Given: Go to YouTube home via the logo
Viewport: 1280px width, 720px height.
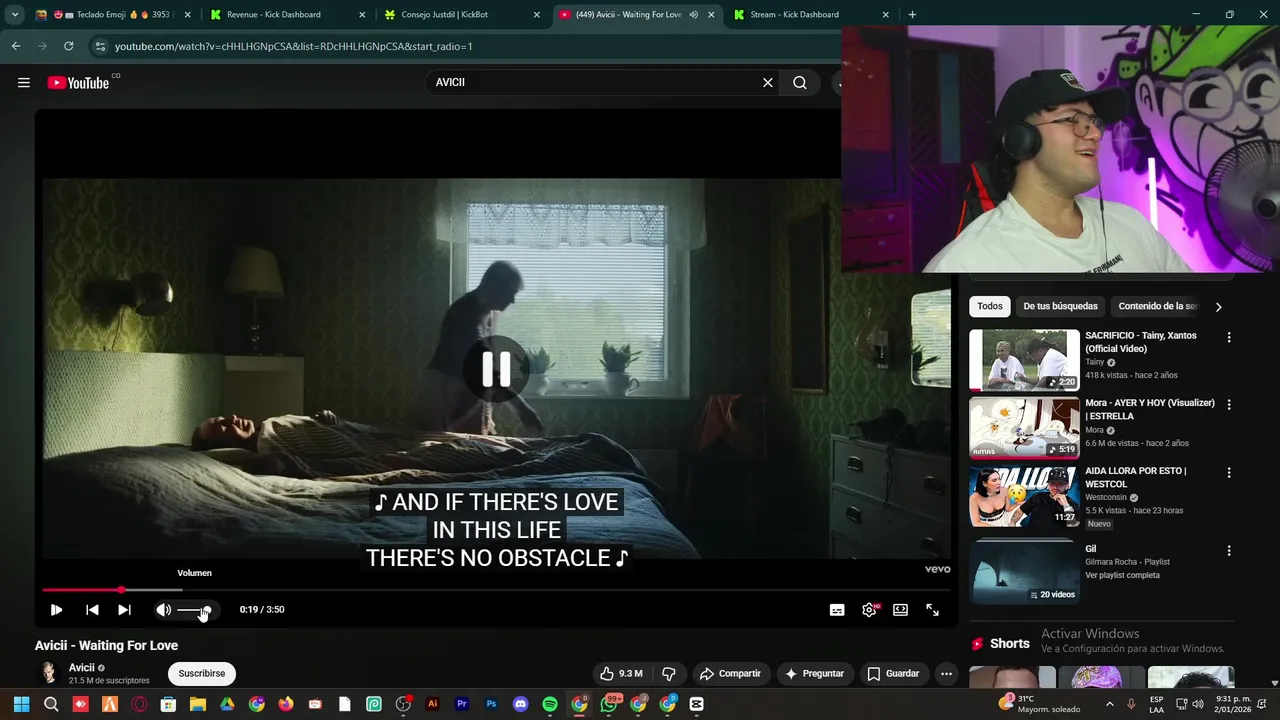Looking at the screenshot, I should [78, 83].
